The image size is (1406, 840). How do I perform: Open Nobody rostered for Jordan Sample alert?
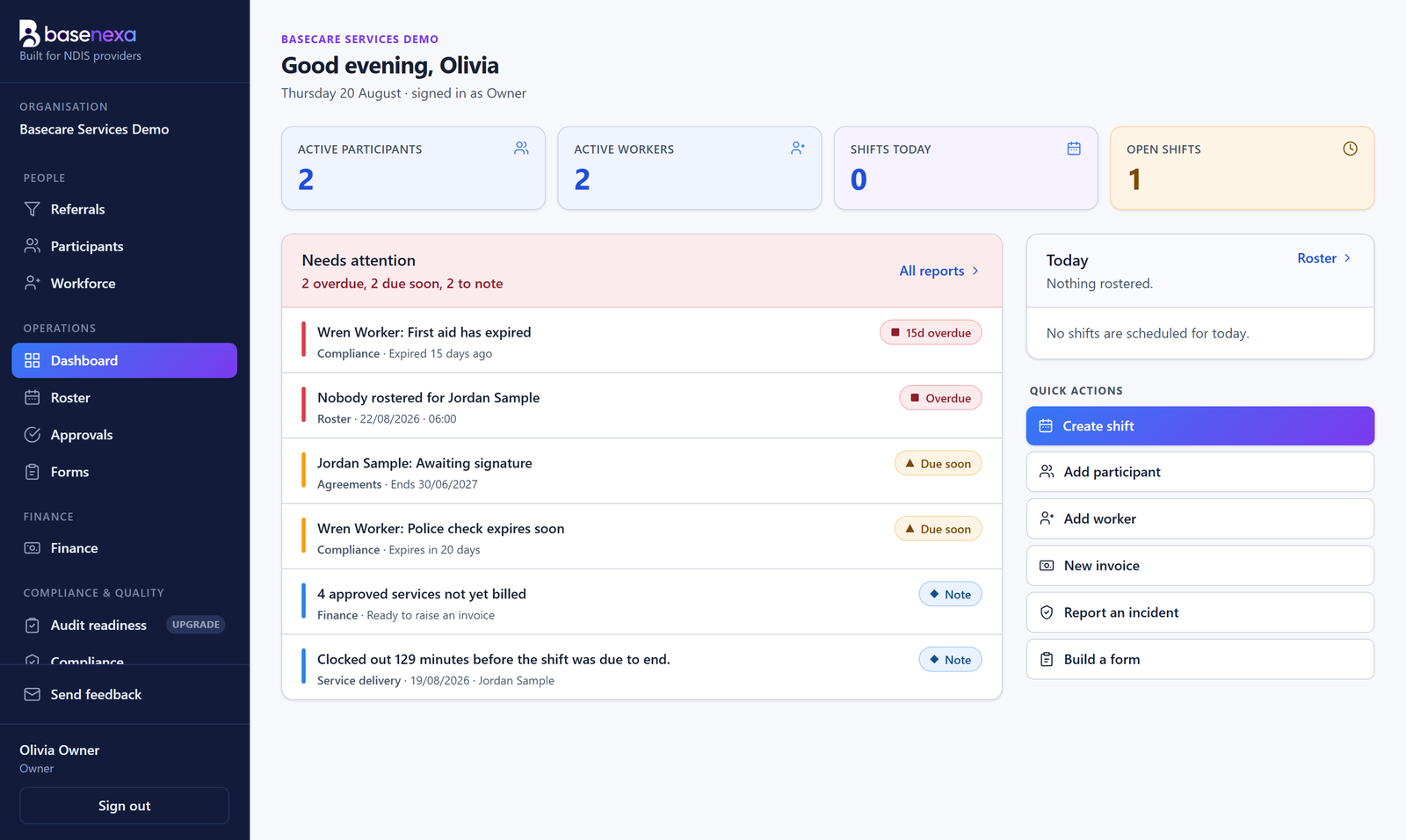(x=641, y=406)
